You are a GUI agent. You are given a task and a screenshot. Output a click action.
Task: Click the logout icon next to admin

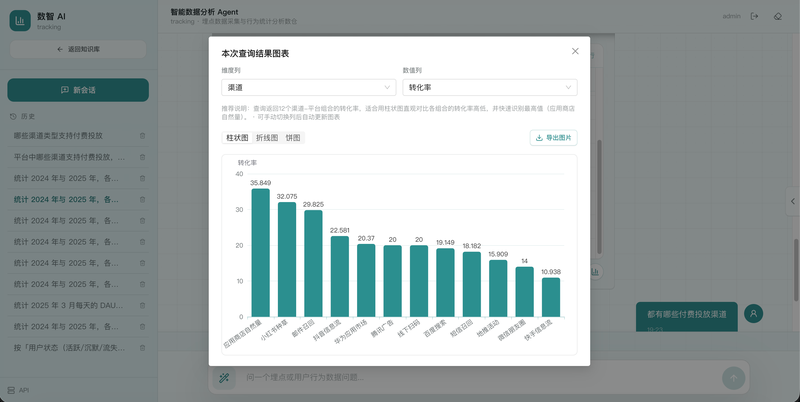[x=754, y=16]
